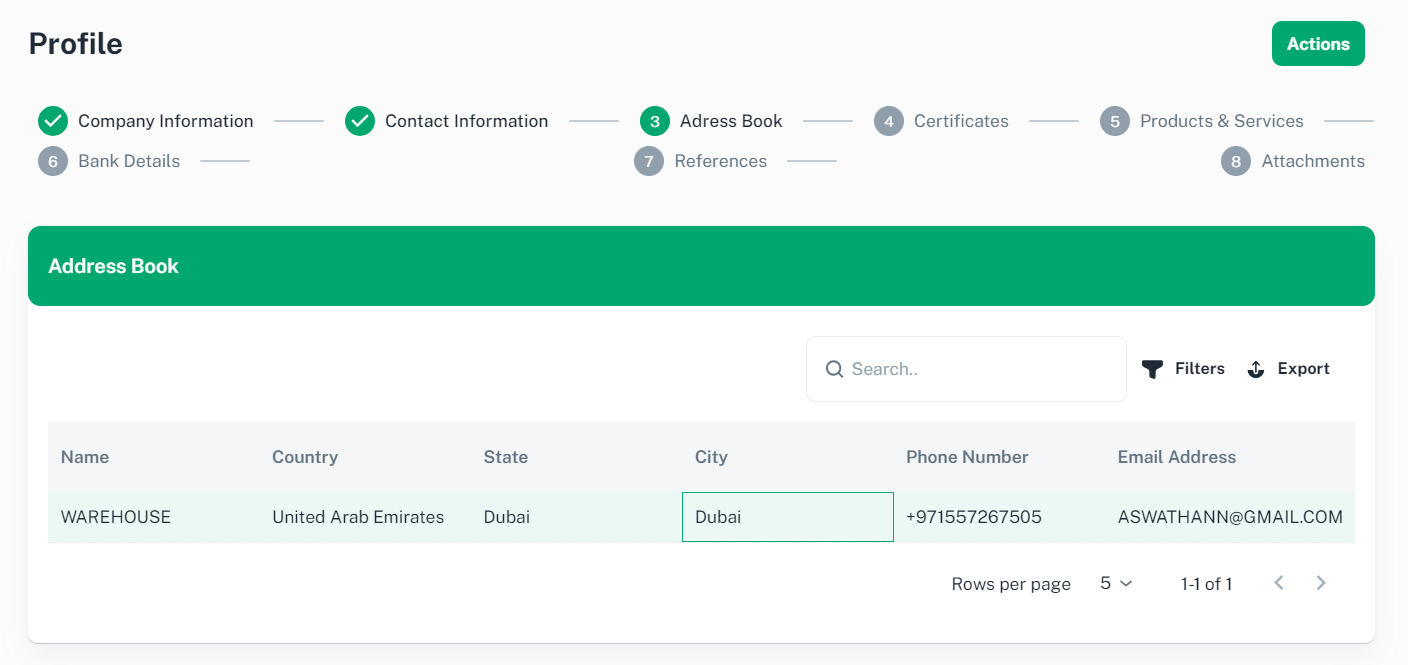Click the step 5 Products & Services circle
Viewport: 1408px width, 665px height.
(x=1114, y=121)
